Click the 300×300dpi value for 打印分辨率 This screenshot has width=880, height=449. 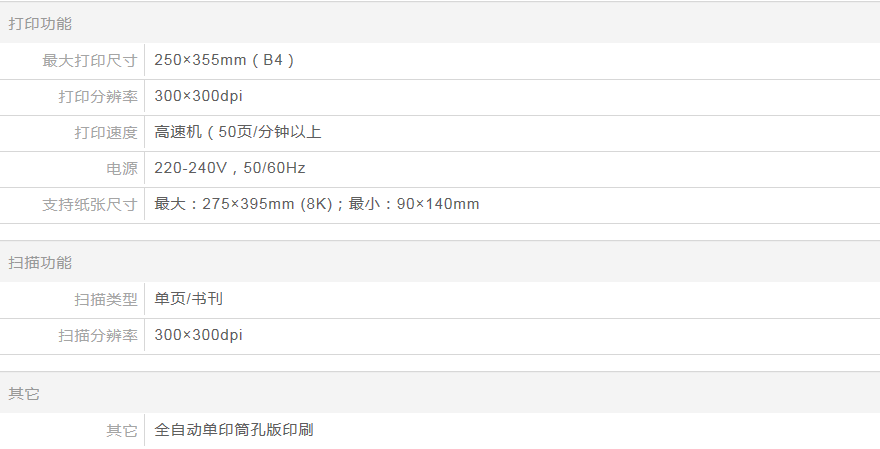pos(198,96)
